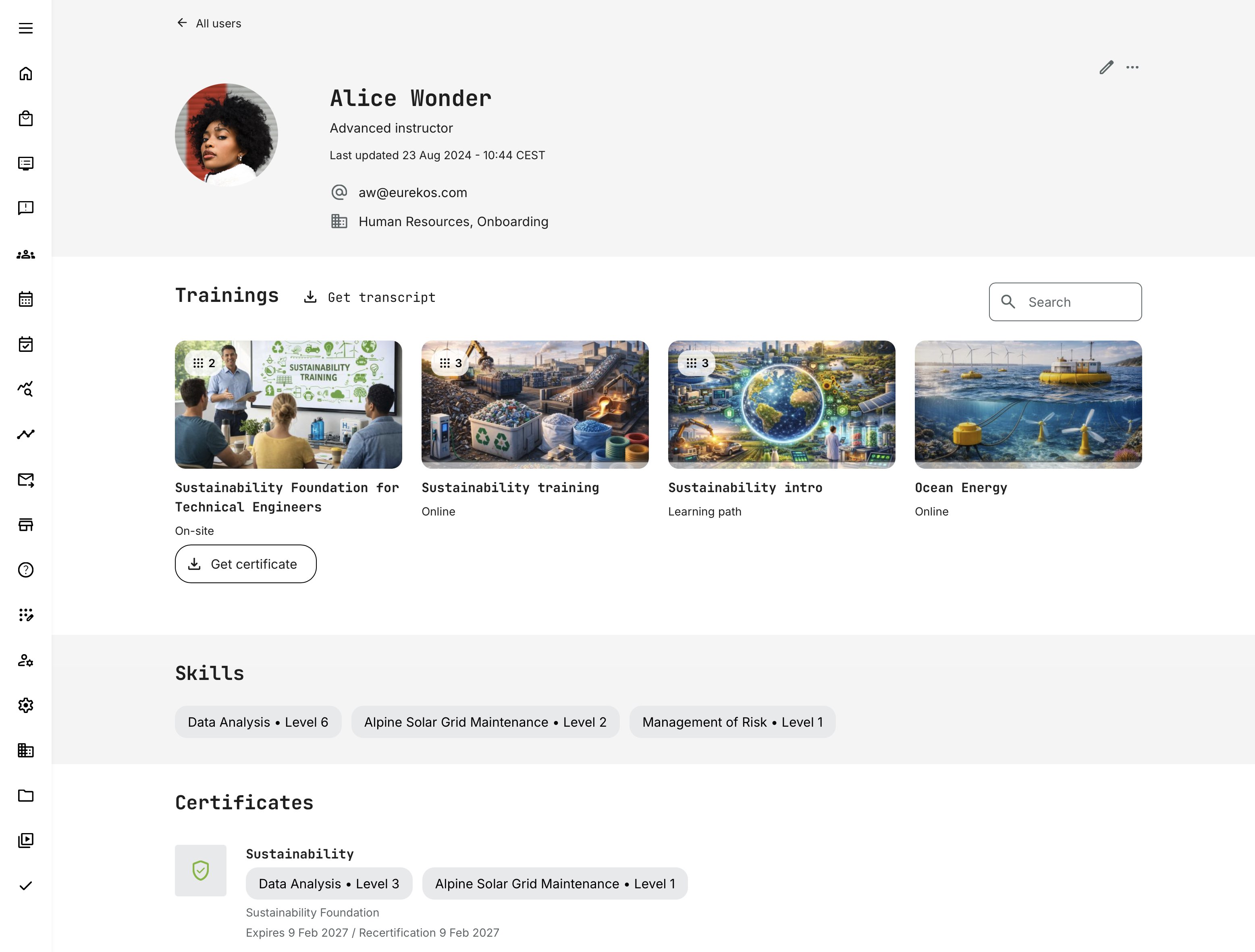Open the help question-mark icon
The image size is (1255, 952).
(25, 570)
